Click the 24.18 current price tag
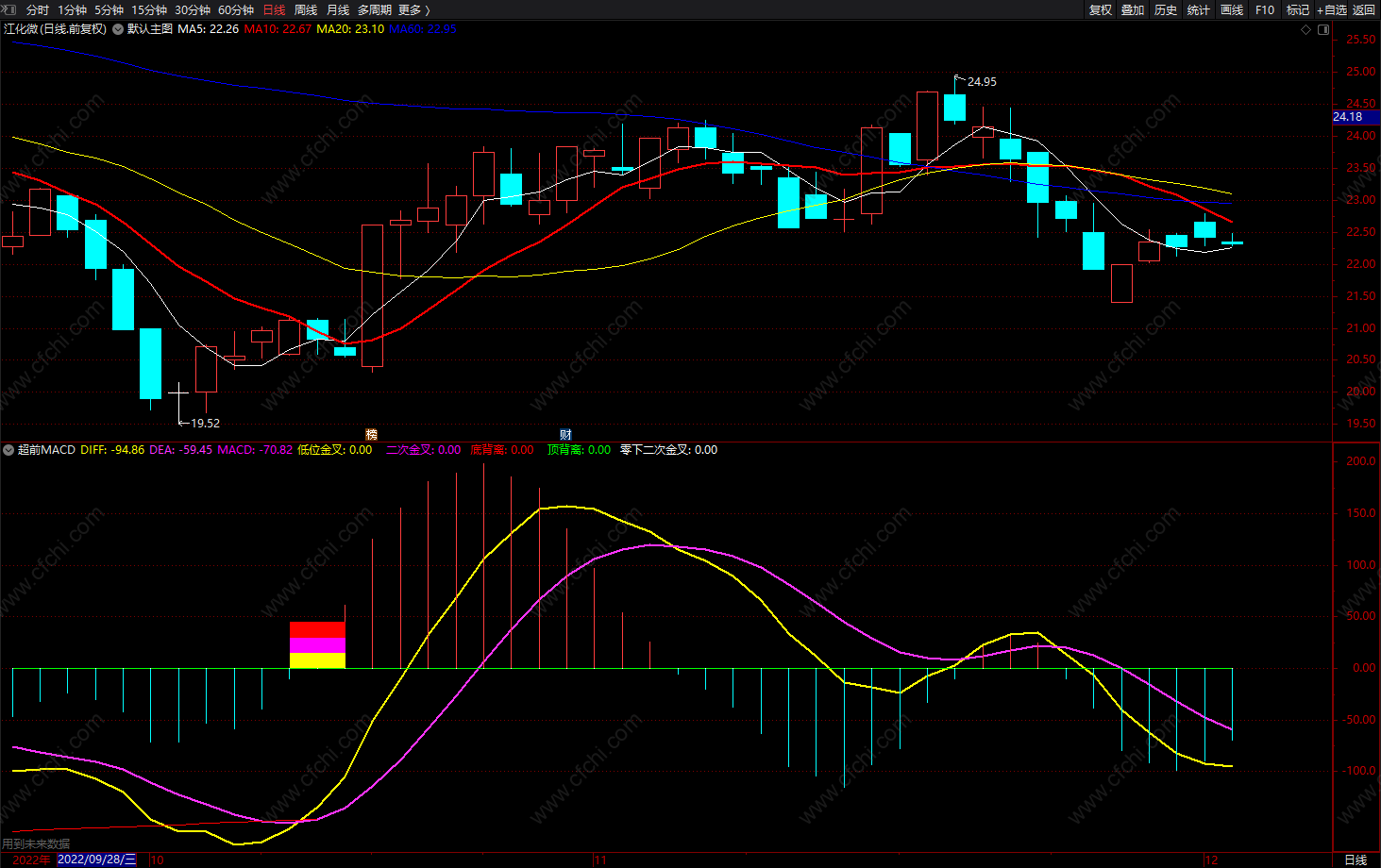1381x868 pixels. tap(1355, 117)
